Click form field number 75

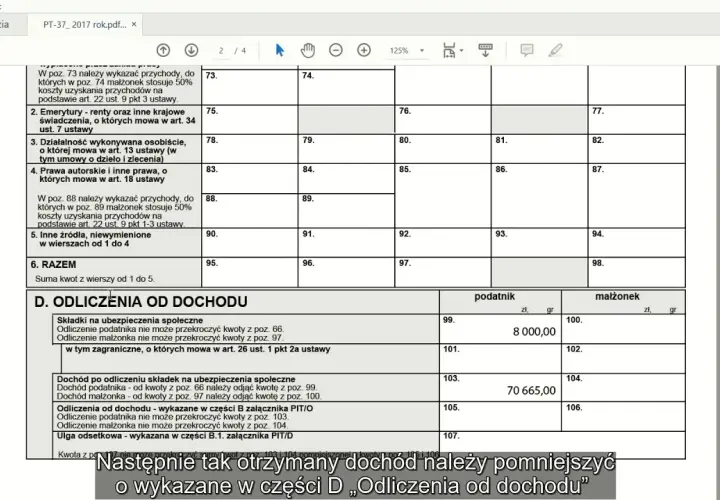coord(249,120)
